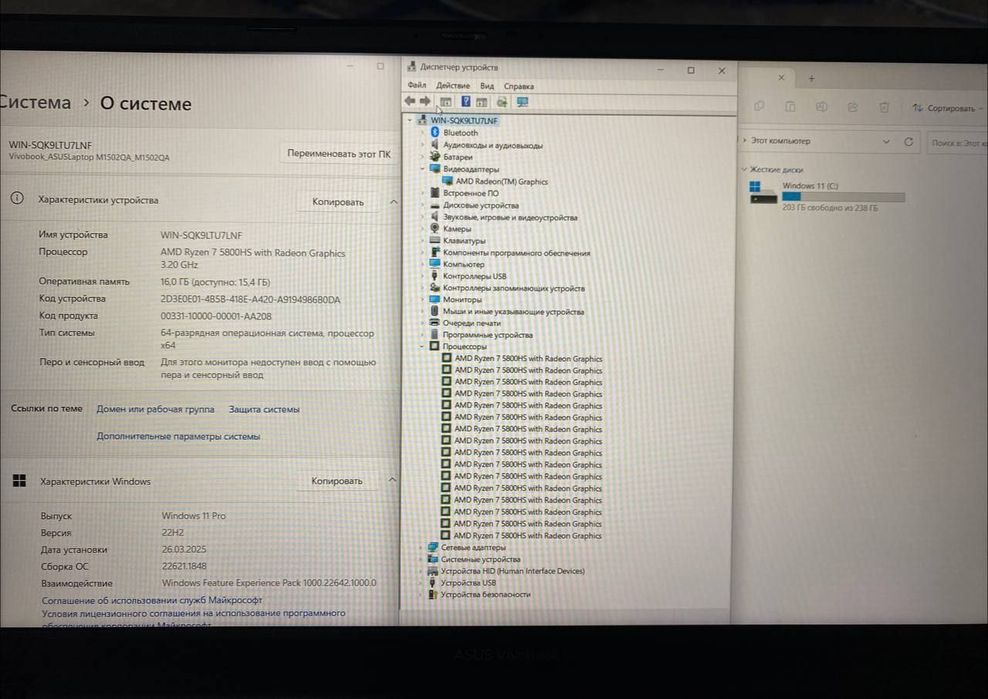Viewport: 988px width, 699px height.
Task: Click Переименовать этот ПК button
Action: (339, 153)
